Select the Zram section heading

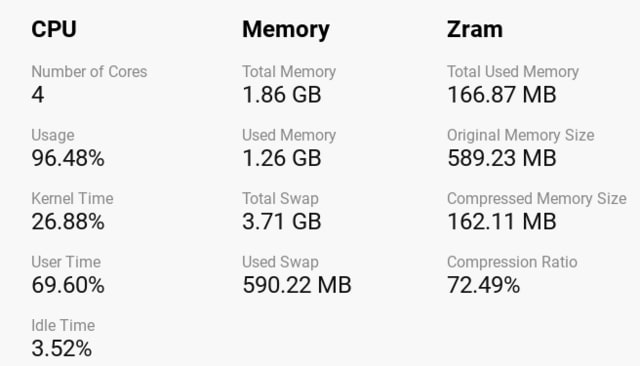(475, 29)
